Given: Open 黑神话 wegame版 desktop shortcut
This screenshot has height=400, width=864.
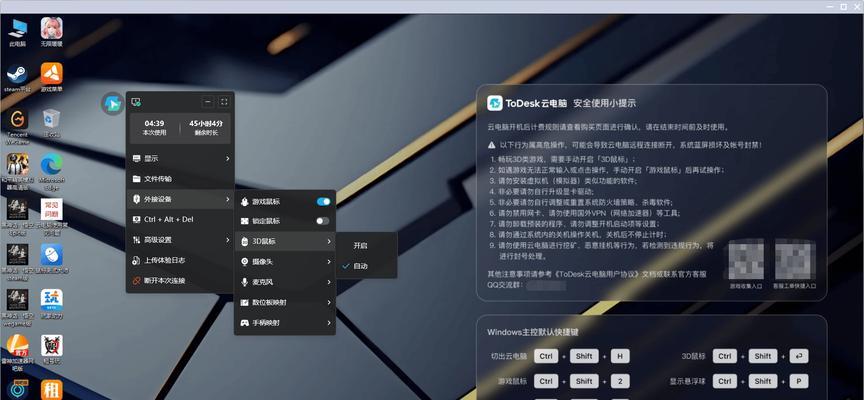Looking at the screenshot, I should [18, 308].
